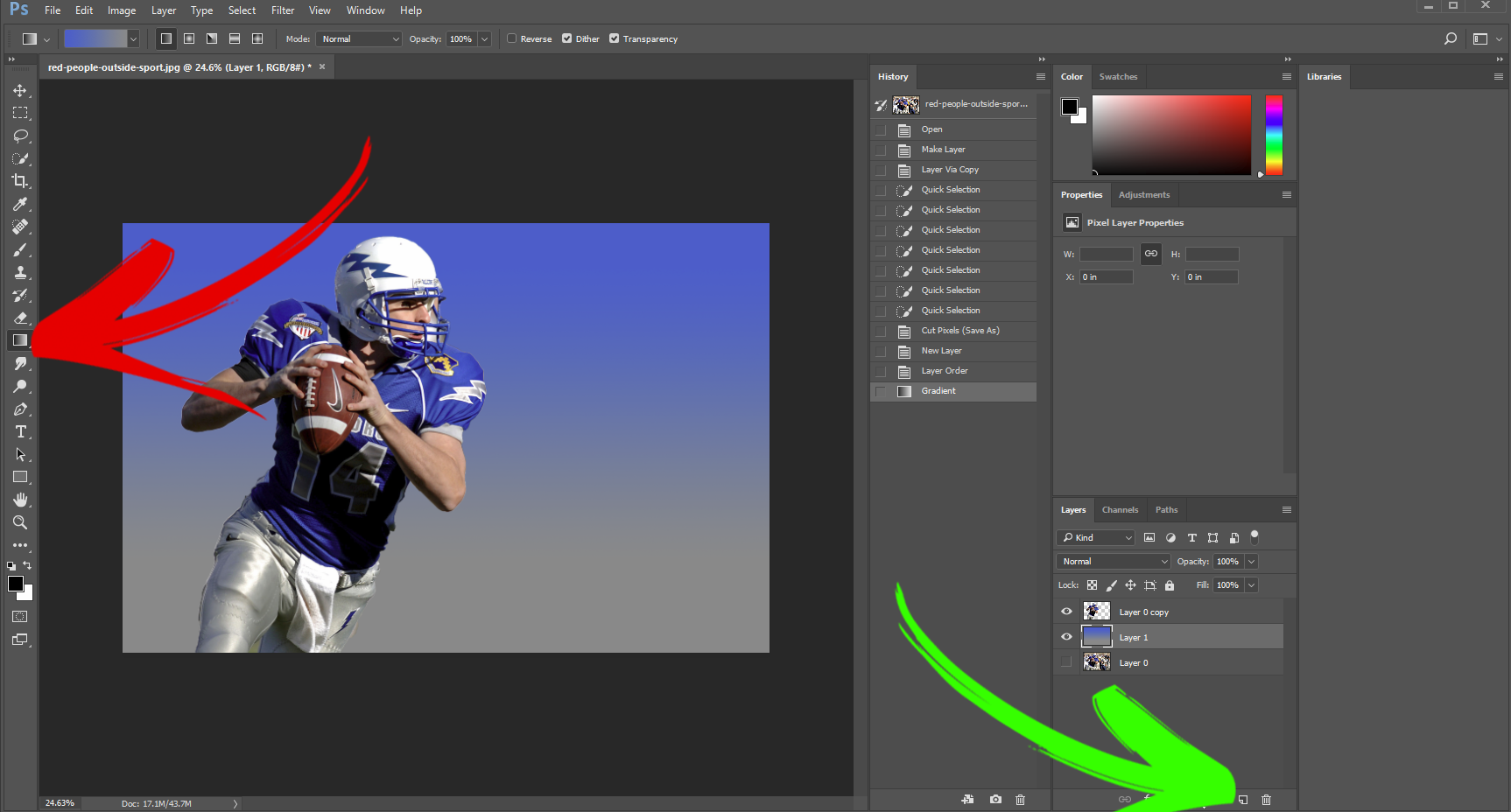Select the Lasso tool
1511x812 pixels.
tap(20, 136)
